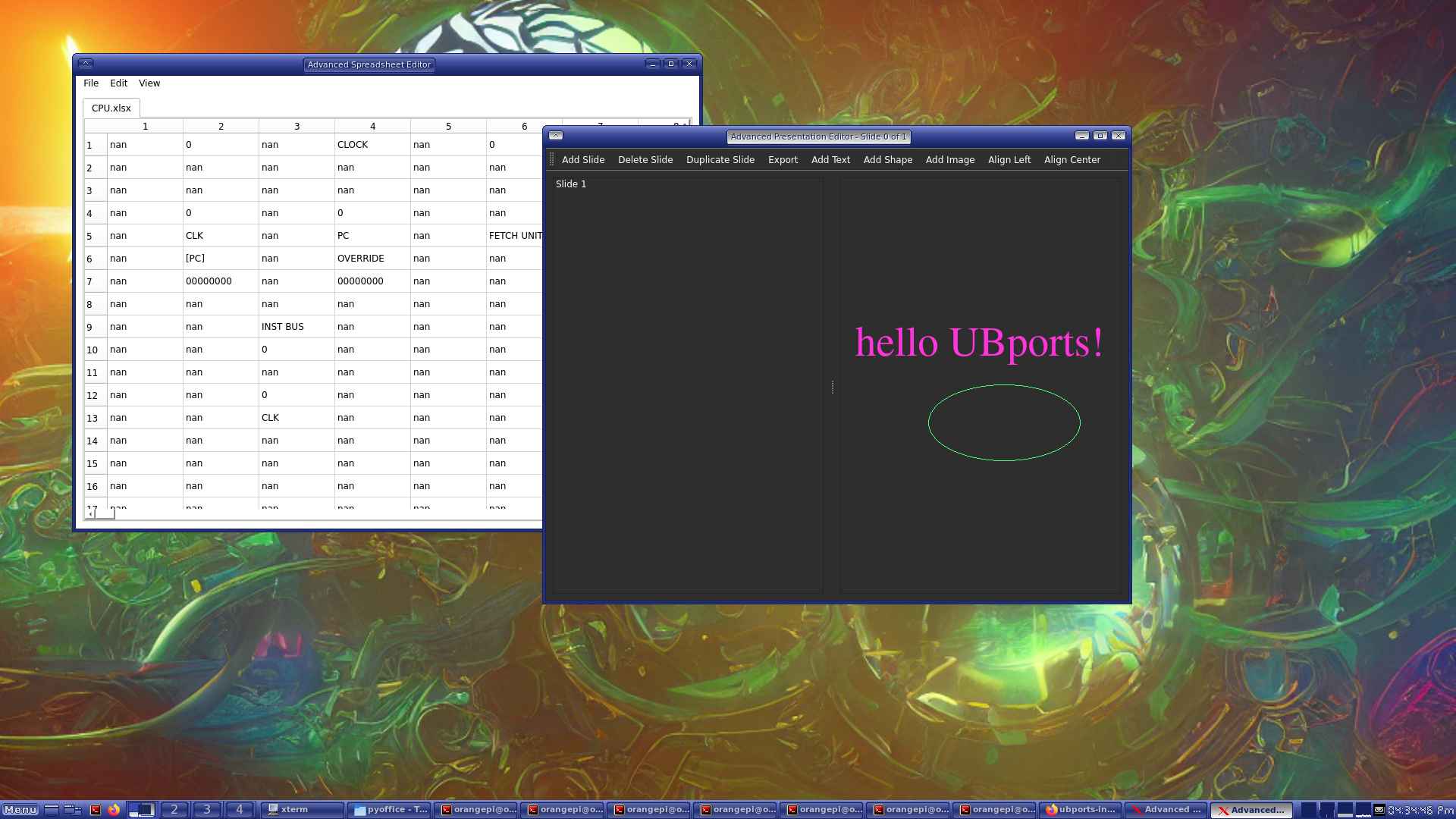Click the show-desktop icon next to Menu
Screen dimensions: 1456x819
52,810
